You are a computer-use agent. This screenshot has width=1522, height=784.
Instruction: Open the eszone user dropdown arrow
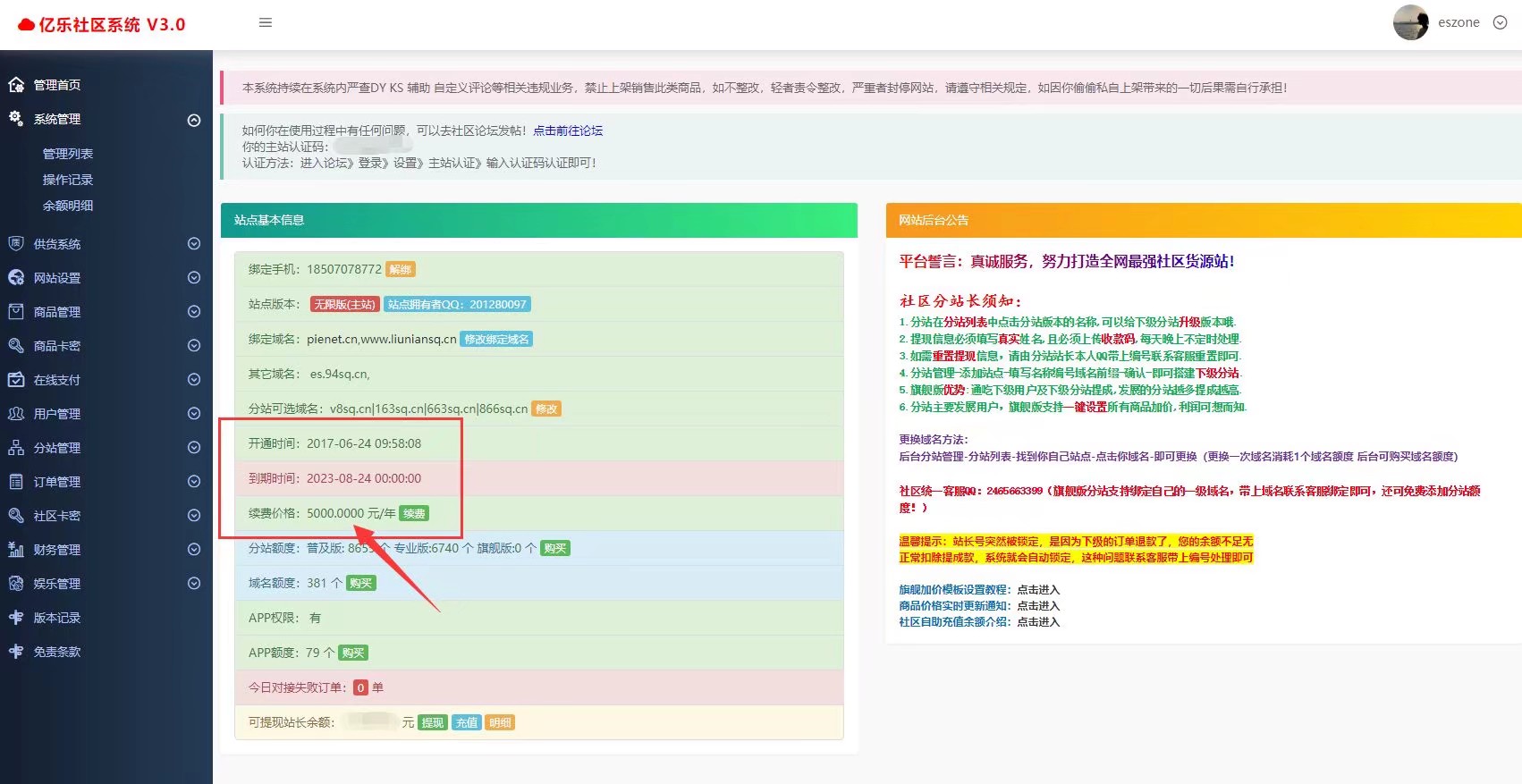(1500, 23)
